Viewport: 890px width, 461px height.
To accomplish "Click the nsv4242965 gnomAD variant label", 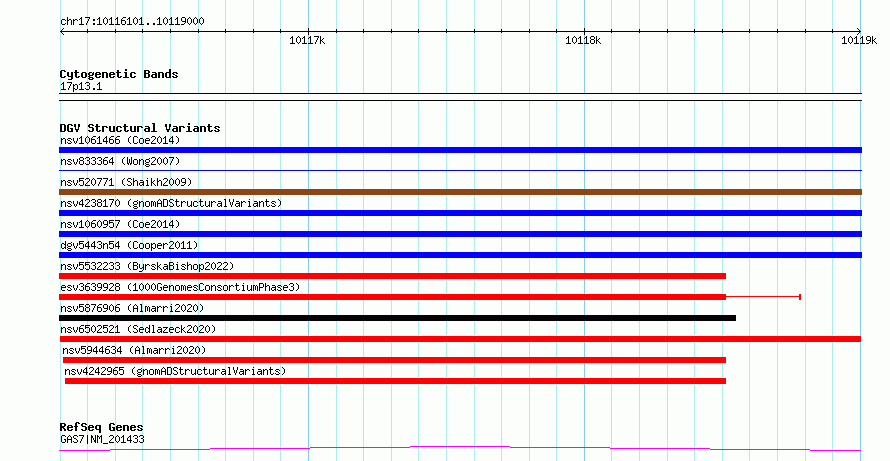I will tap(175, 371).
